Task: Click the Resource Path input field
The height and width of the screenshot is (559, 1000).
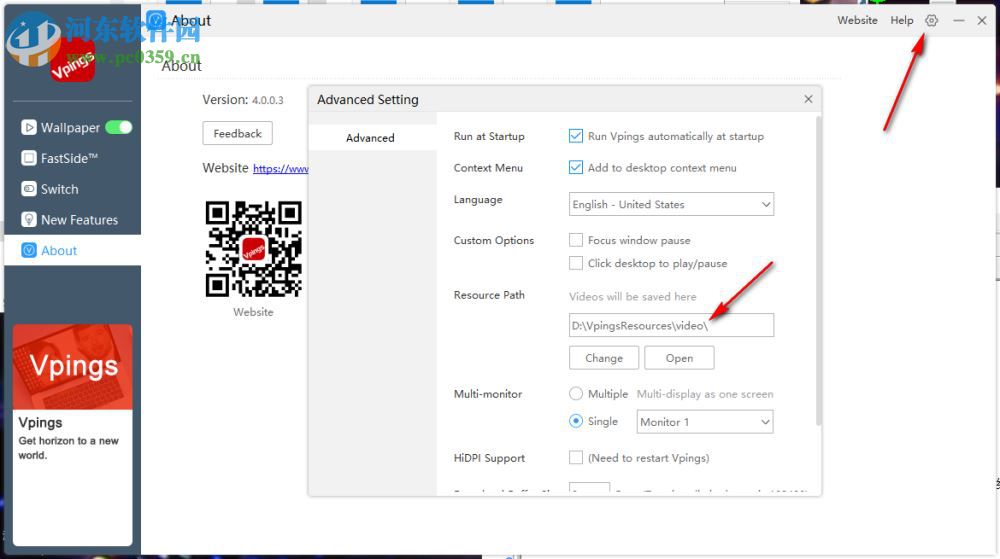Action: tap(671, 325)
